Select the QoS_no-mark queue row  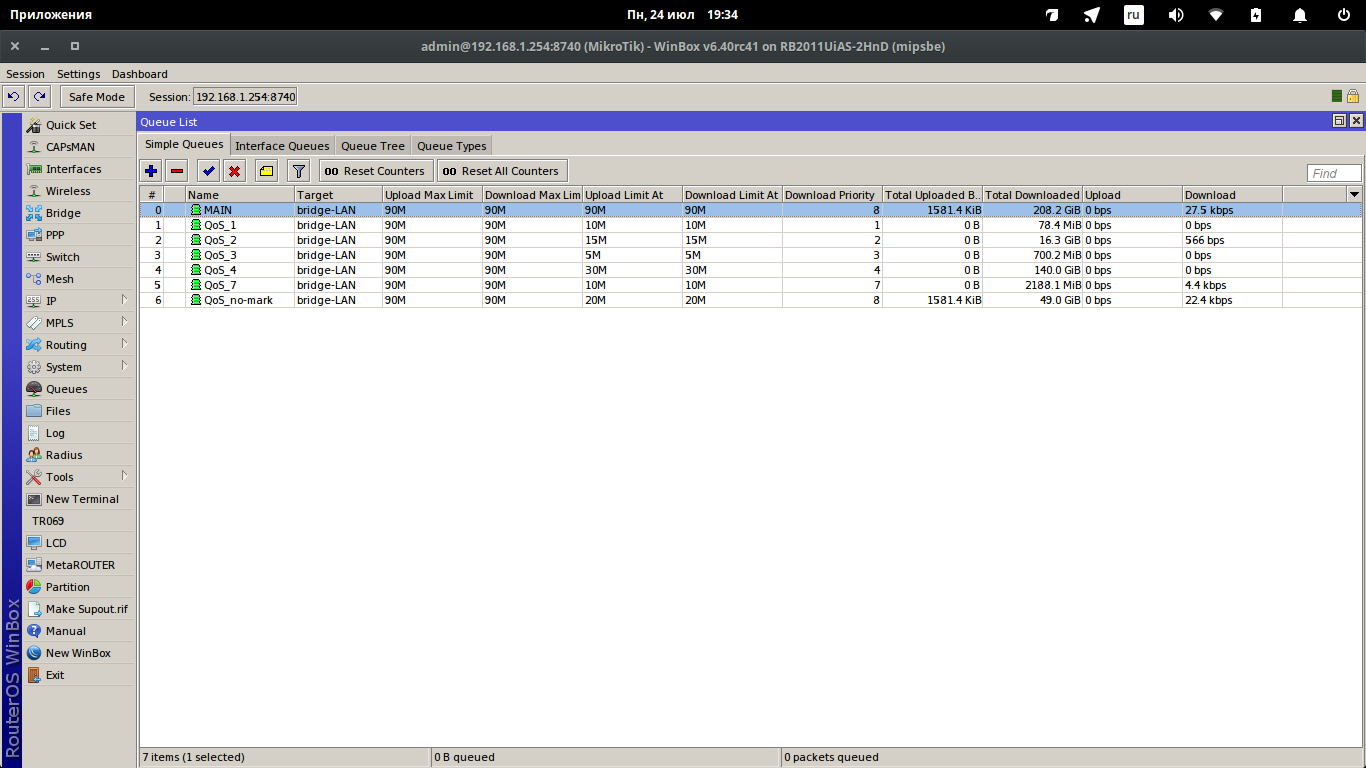pyautogui.click(x=750, y=300)
